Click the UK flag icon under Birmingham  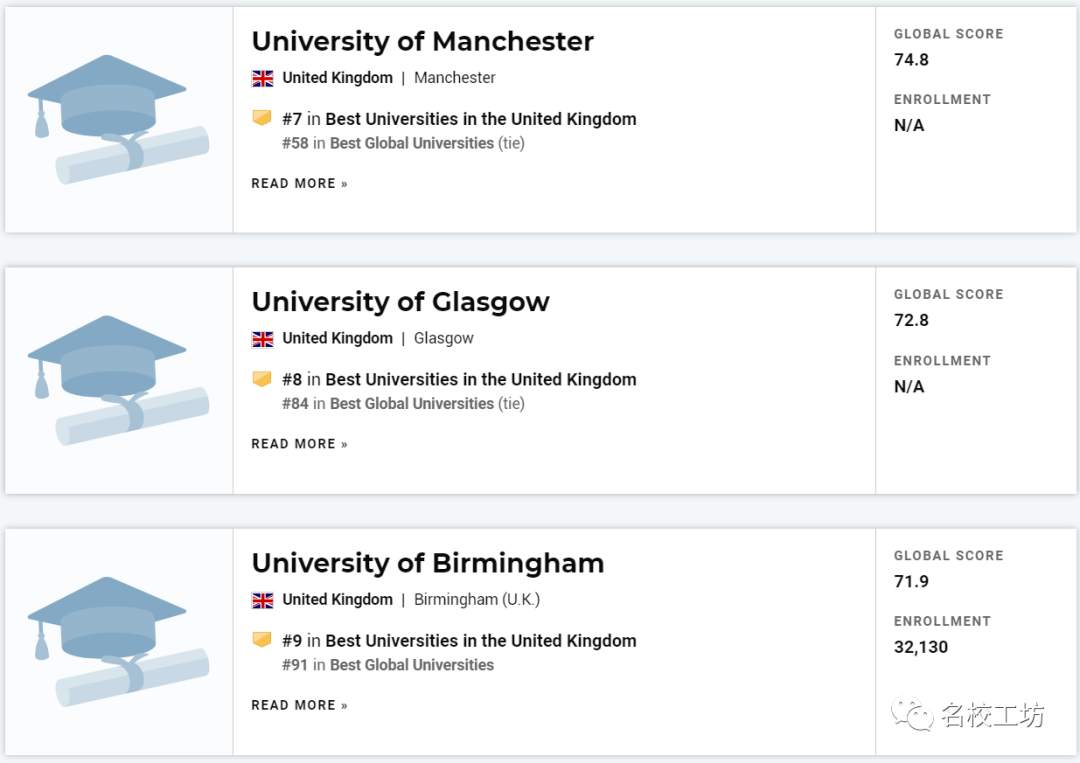click(262, 600)
